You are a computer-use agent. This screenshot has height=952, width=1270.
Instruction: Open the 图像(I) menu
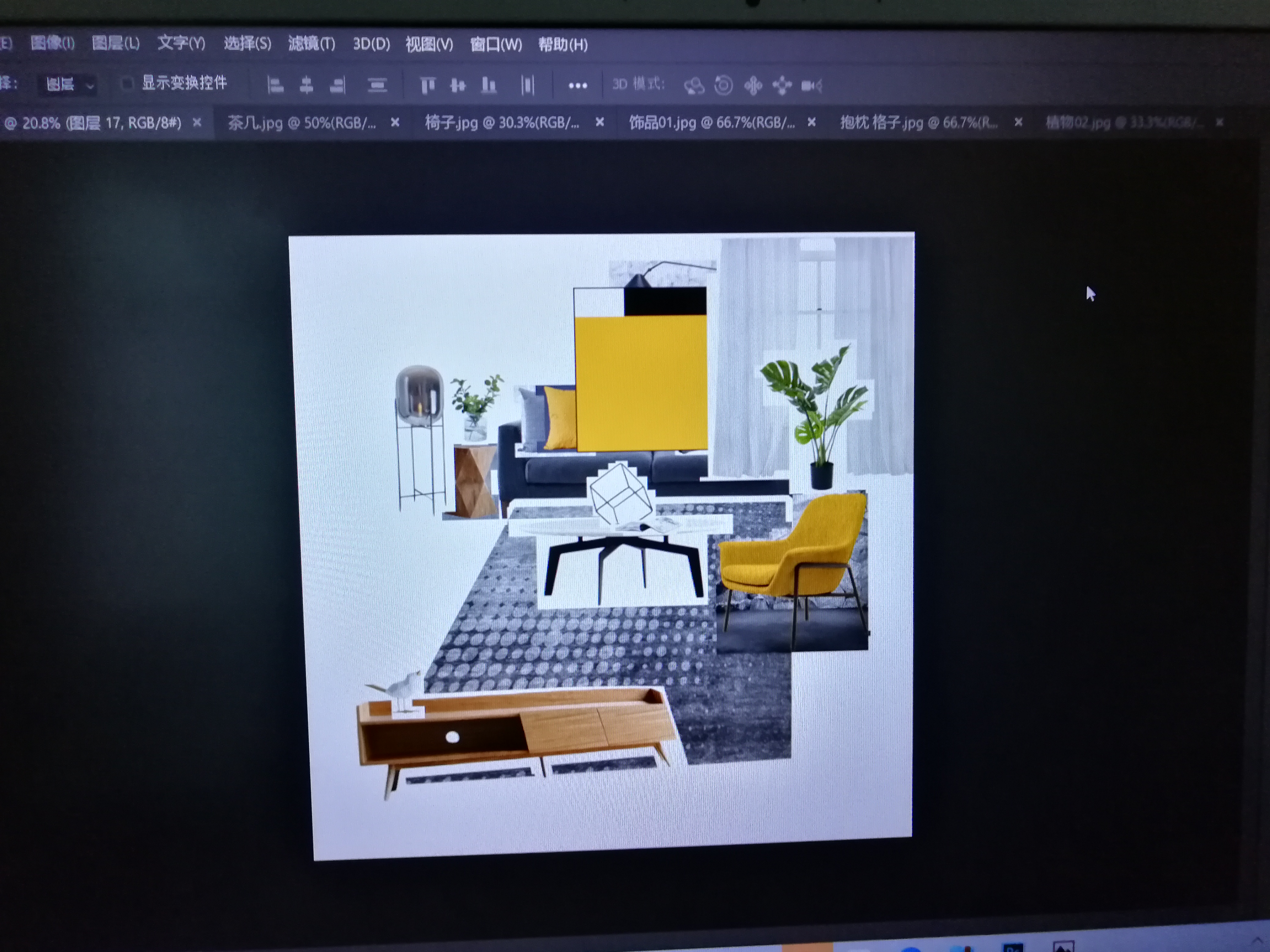[52, 43]
